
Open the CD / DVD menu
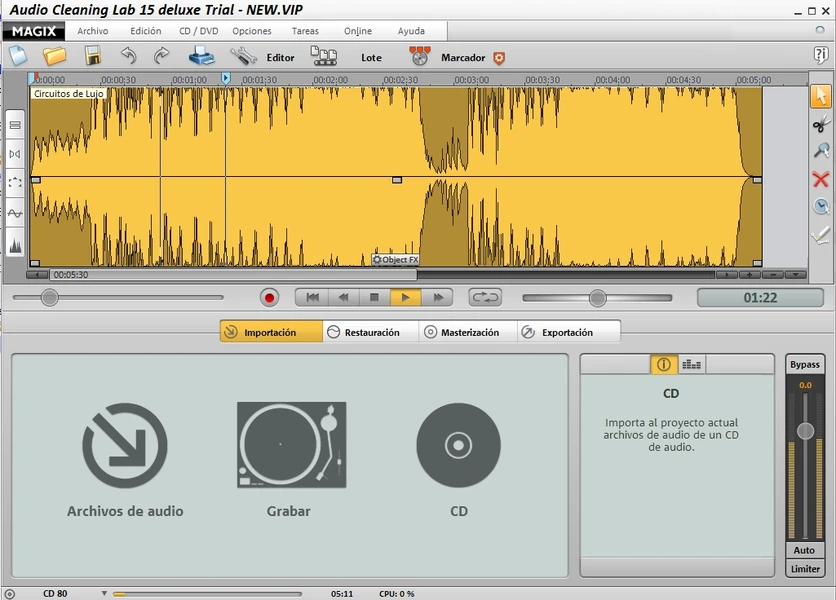tap(199, 31)
